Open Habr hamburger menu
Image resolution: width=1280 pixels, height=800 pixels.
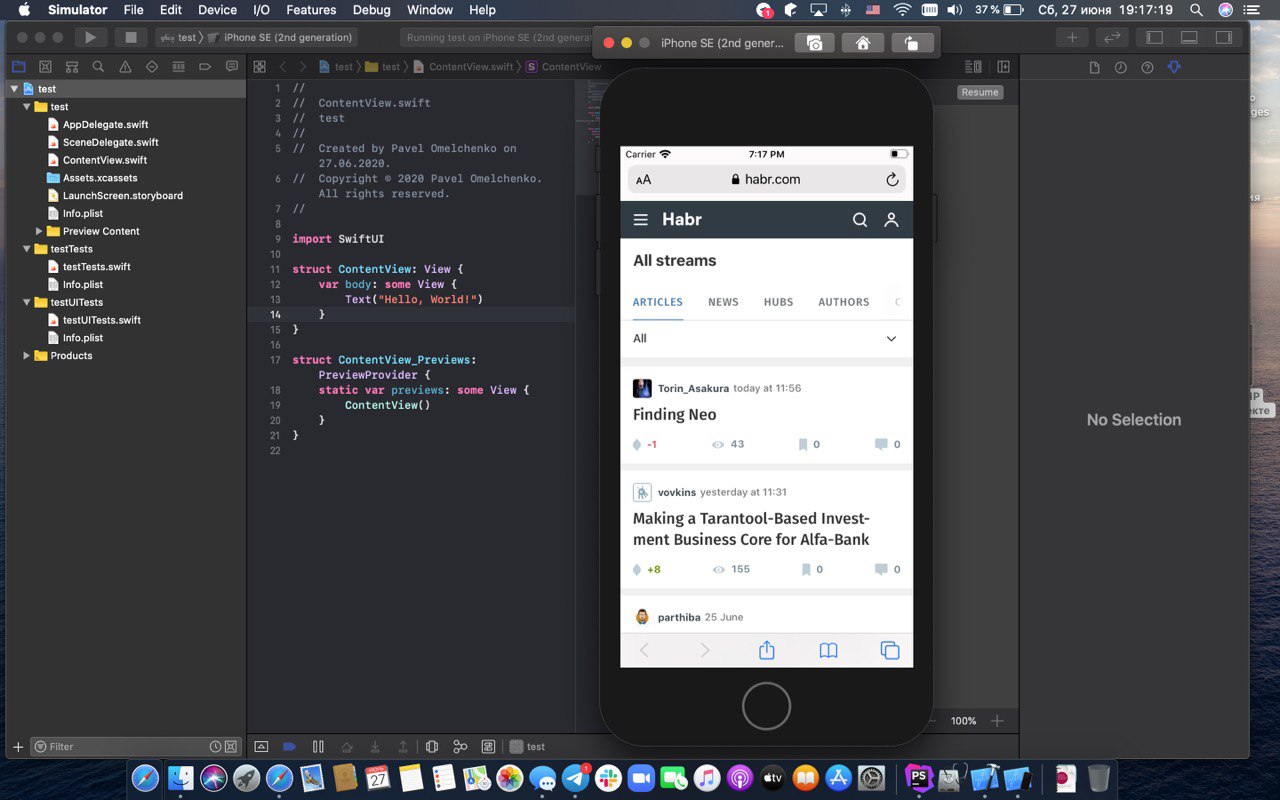coord(641,220)
